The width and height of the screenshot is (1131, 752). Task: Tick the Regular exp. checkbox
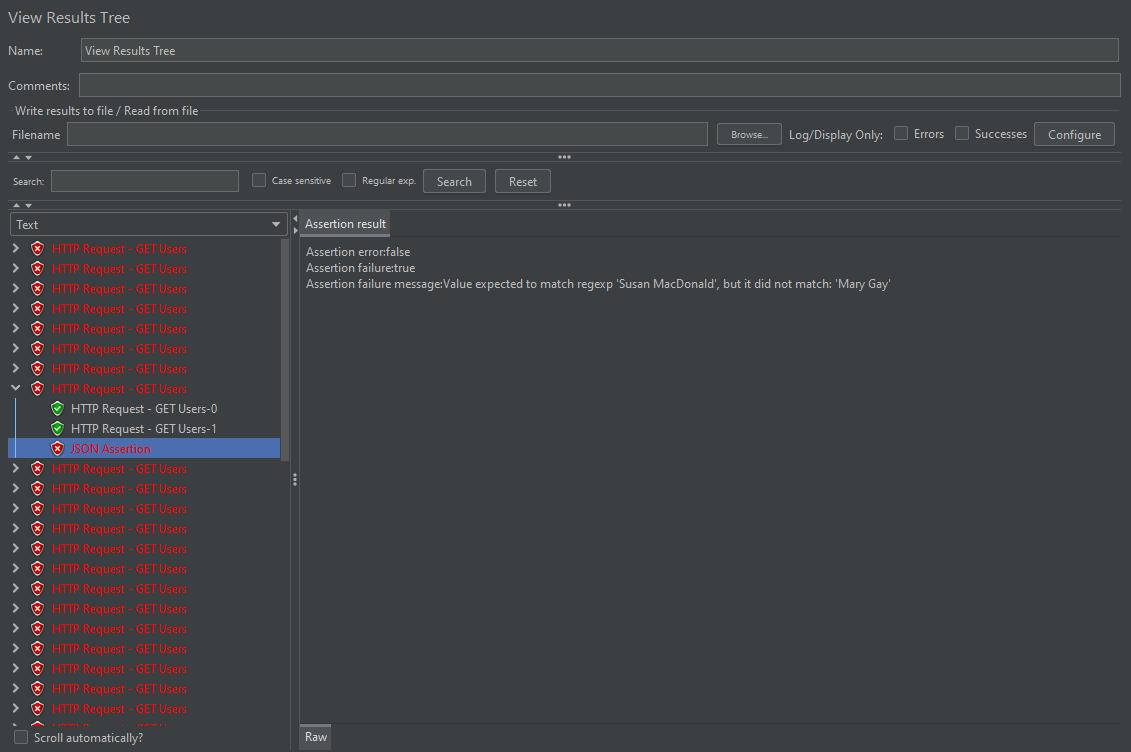click(x=349, y=180)
